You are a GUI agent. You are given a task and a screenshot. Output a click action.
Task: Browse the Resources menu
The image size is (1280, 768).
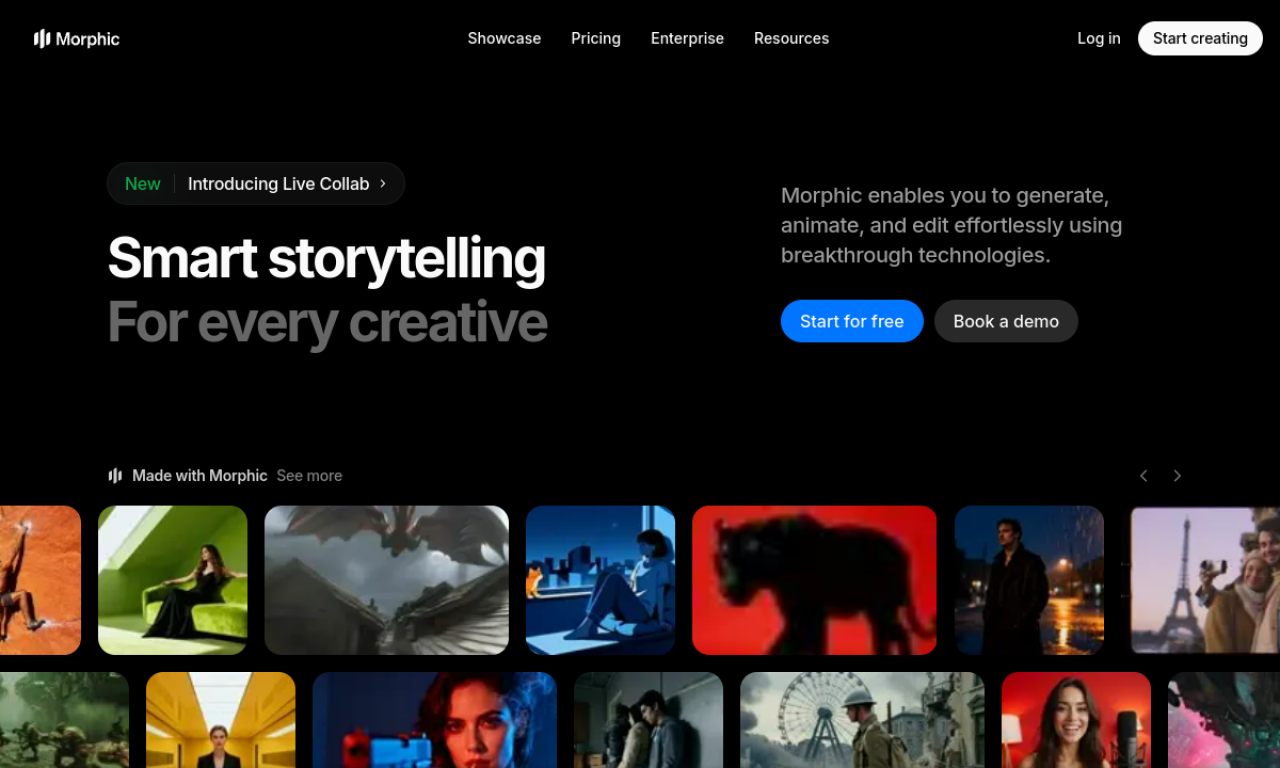(791, 38)
